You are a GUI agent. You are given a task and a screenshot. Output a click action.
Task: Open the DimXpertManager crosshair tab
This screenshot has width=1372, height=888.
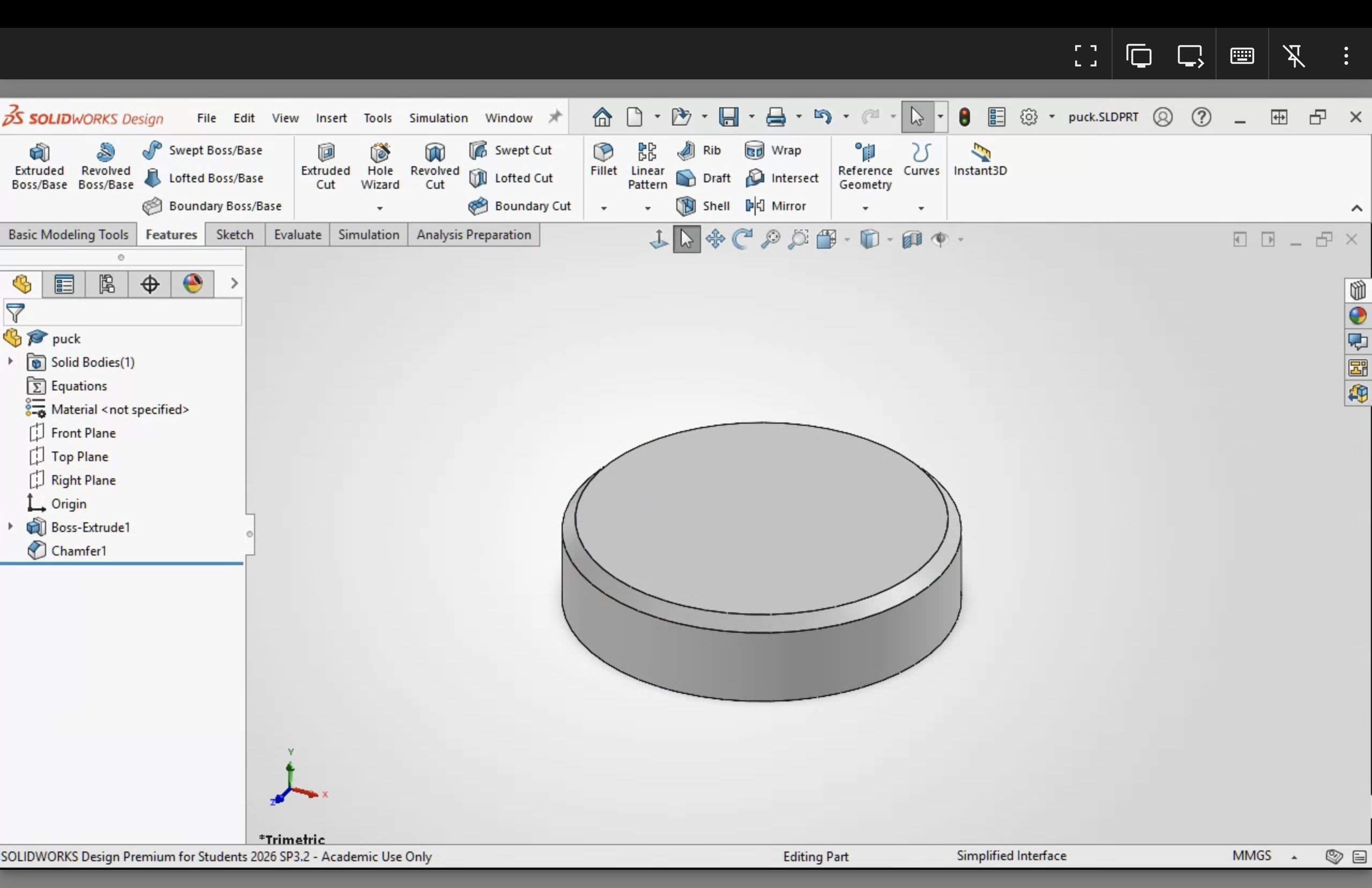(x=150, y=284)
